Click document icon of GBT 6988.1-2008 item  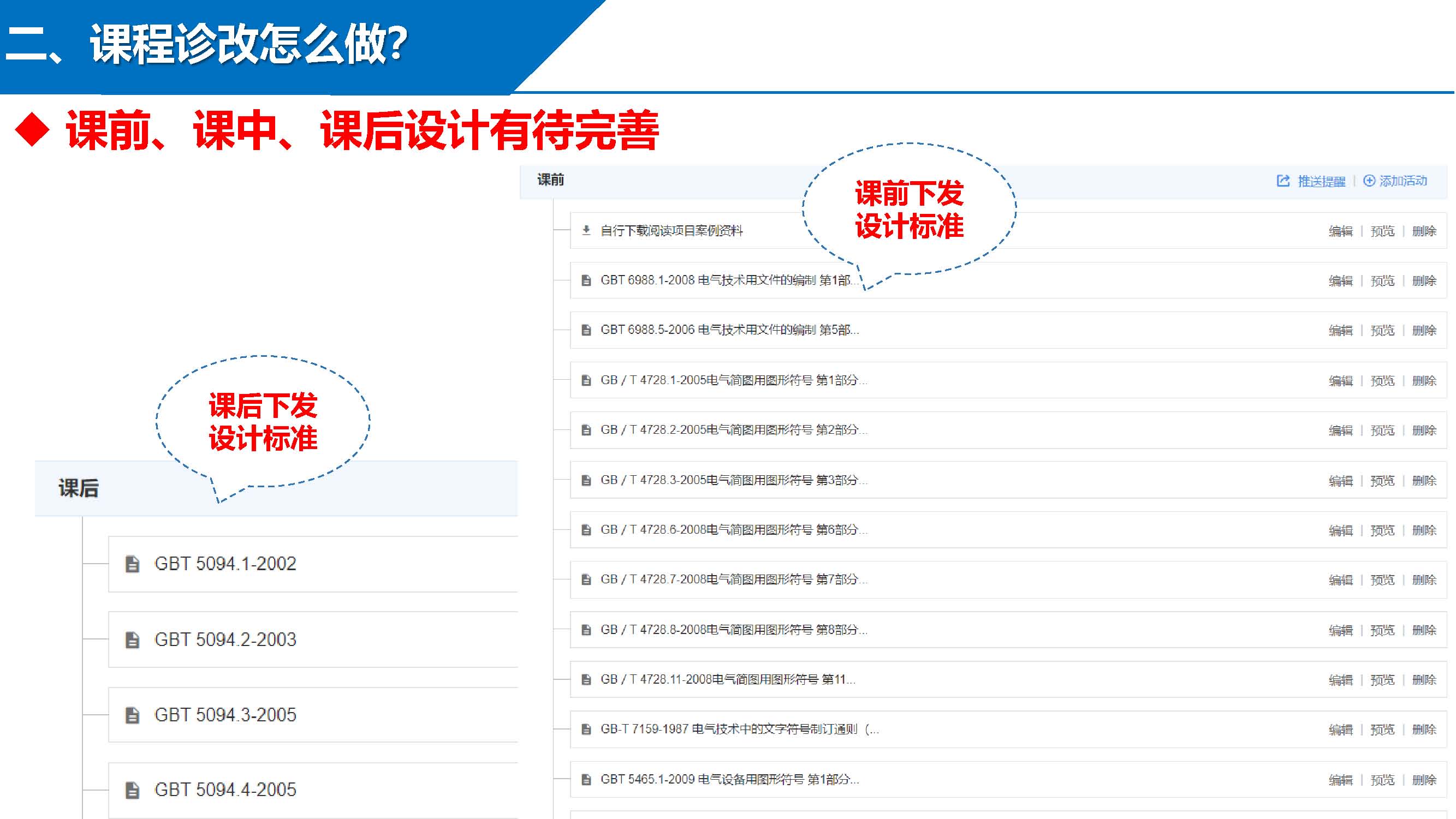pos(586,280)
